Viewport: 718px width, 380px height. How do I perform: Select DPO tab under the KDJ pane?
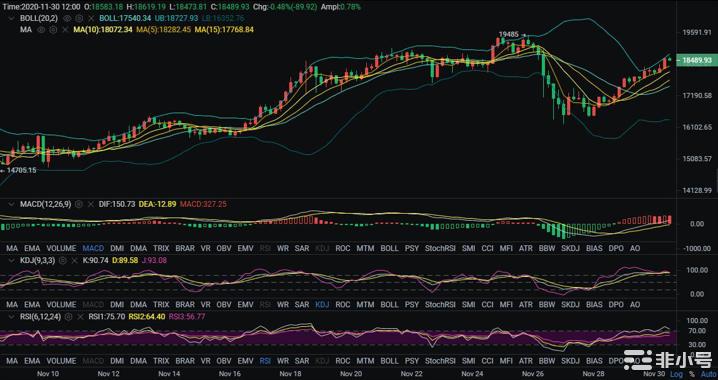616,304
